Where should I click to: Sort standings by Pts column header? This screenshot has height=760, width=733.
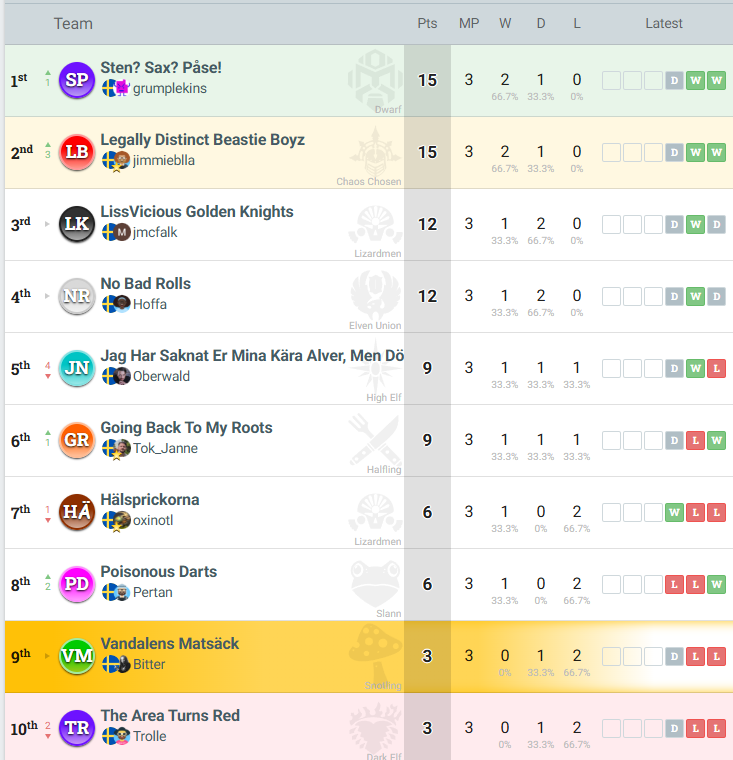click(427, 23)
